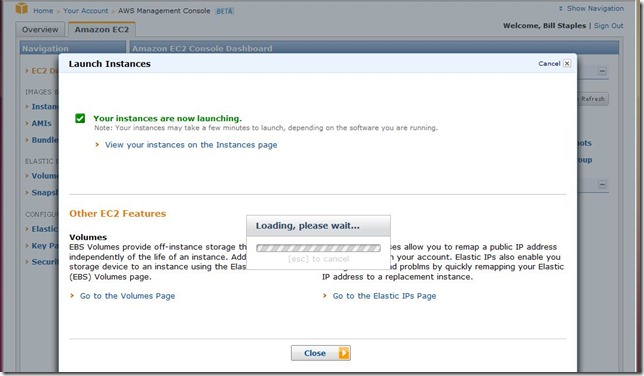Go to the Elastic IPs Page
This screenshot has width=644, height=376.
[384, 296]
